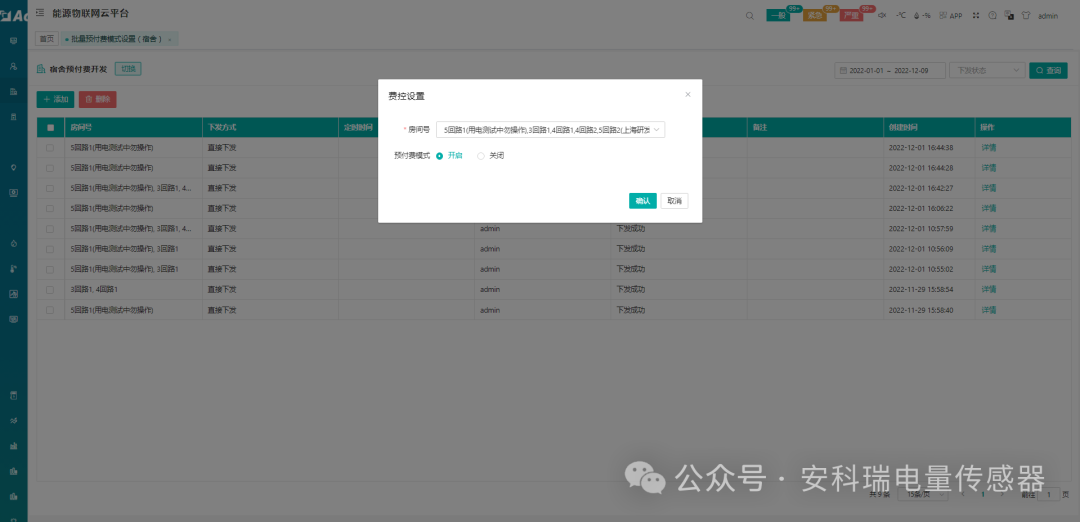Click the dormitory building icon beside title
Viewport: 1080px width, 522px height.
coord(41,69)
